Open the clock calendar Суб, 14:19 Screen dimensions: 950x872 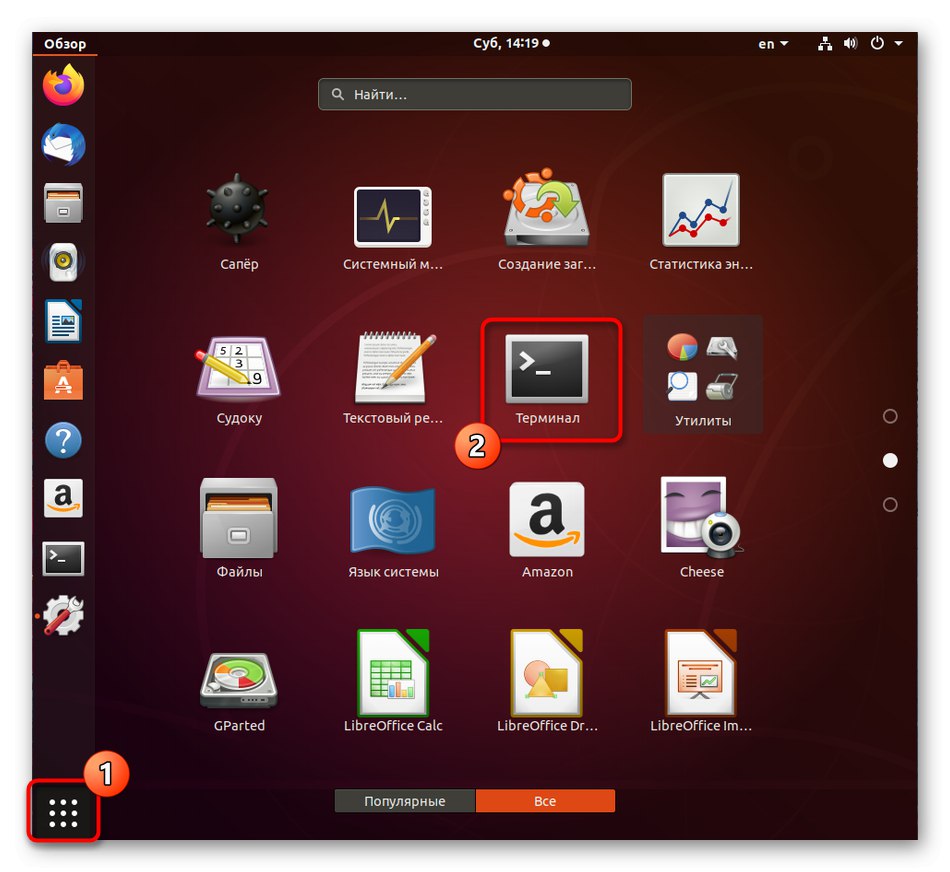(511, 43)
